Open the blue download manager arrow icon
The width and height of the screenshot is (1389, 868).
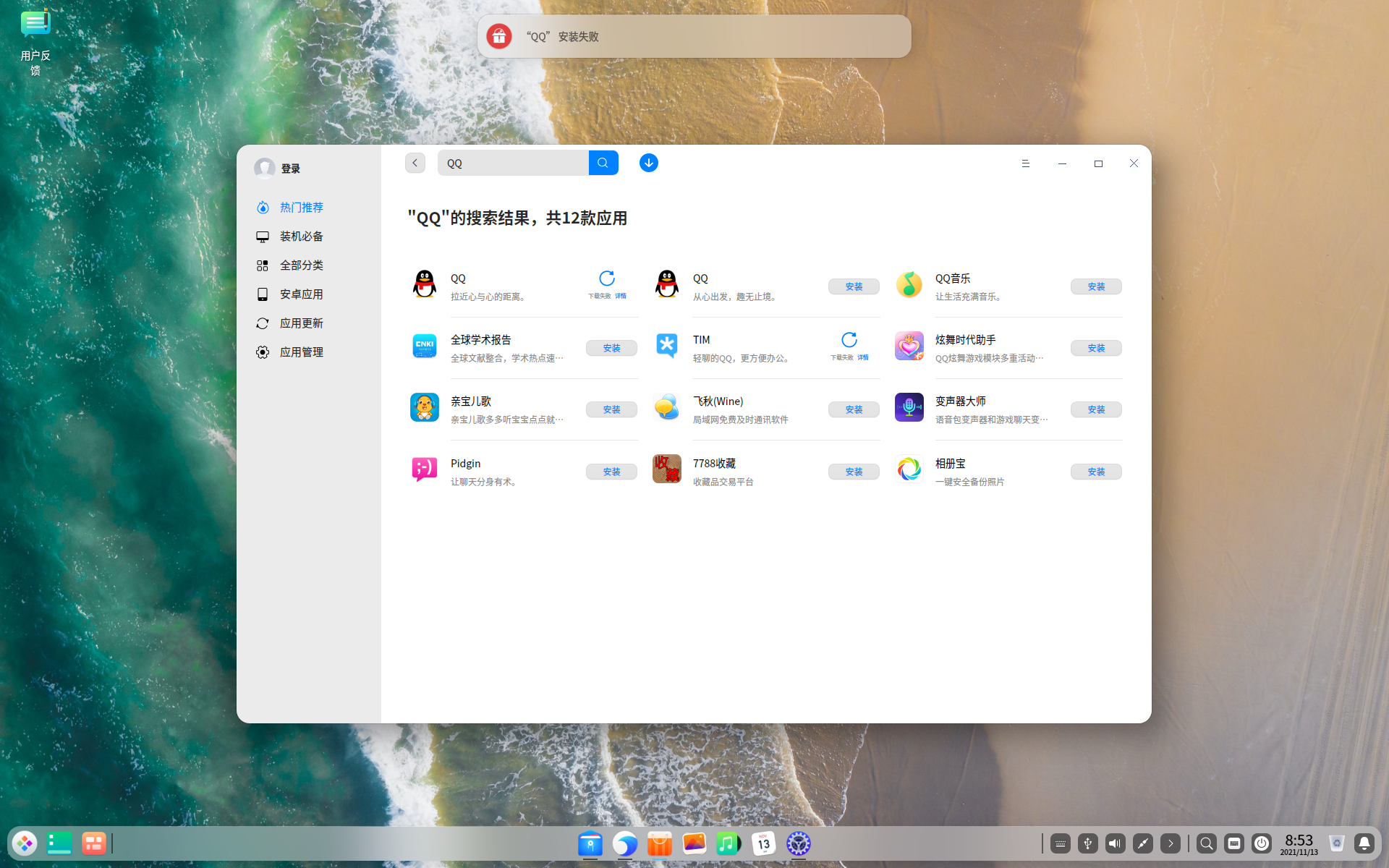(648, 163)
